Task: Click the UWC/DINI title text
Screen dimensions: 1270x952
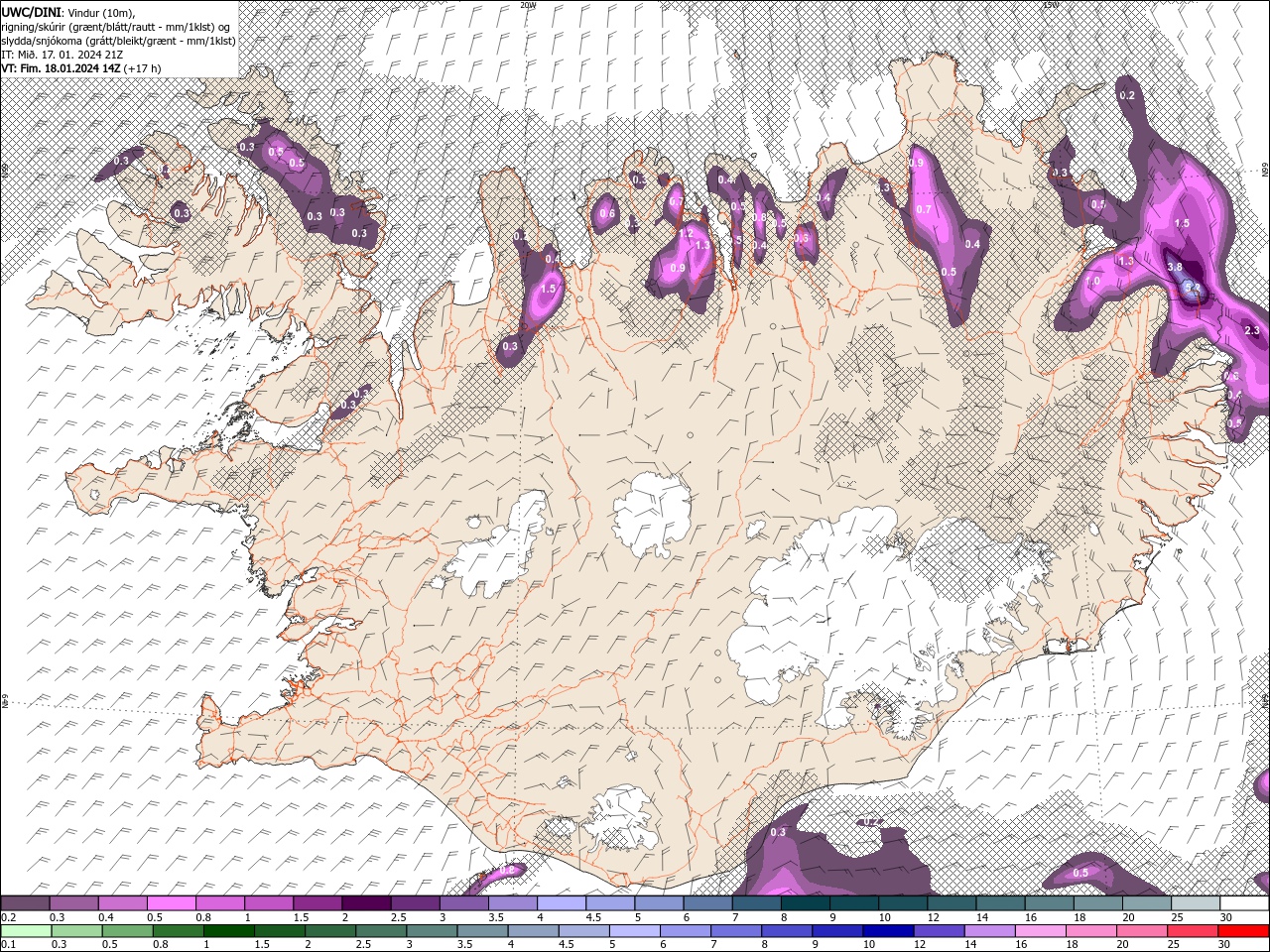Action: (x=31, y=11)
